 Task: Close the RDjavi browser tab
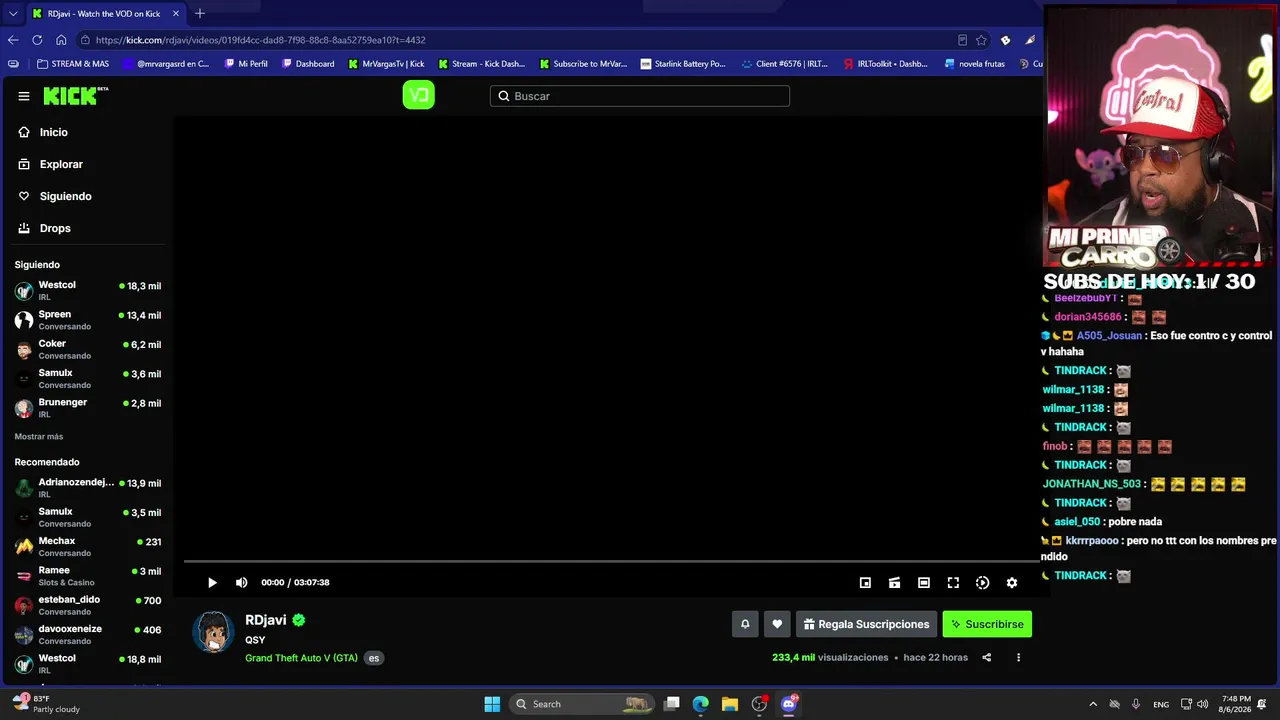coord(176,14)
